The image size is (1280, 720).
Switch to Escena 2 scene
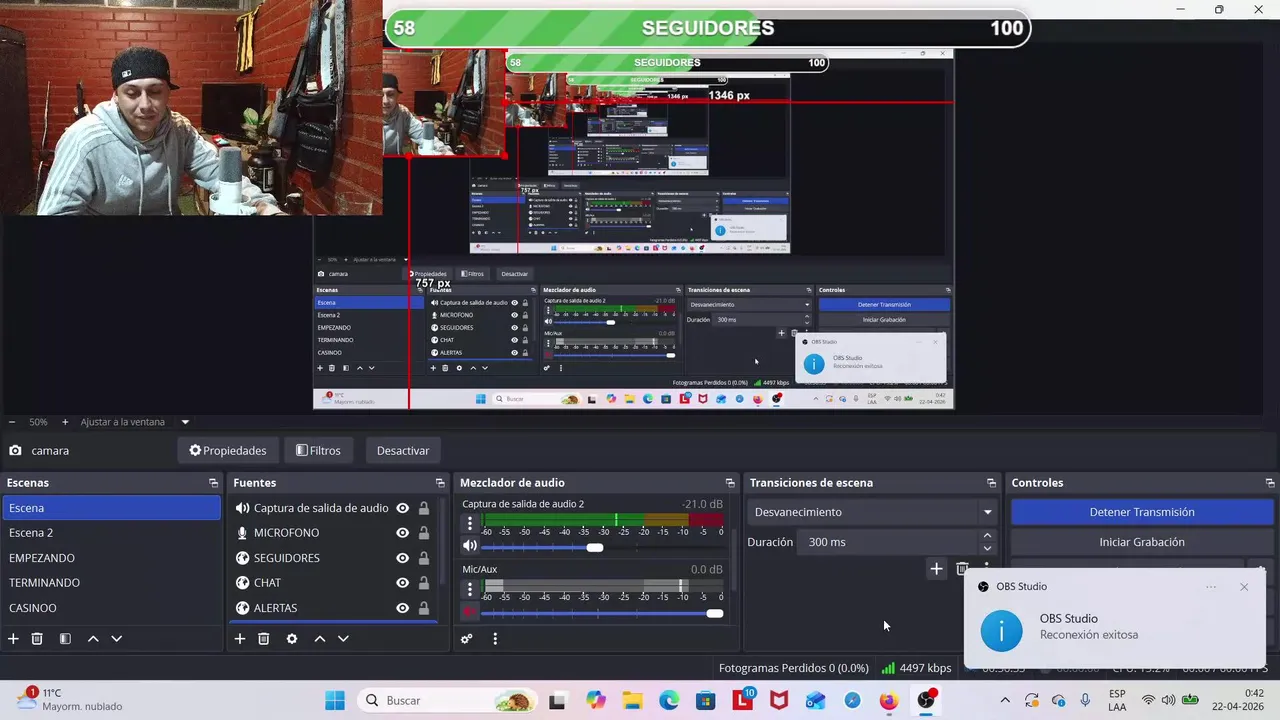pos(111,533)
